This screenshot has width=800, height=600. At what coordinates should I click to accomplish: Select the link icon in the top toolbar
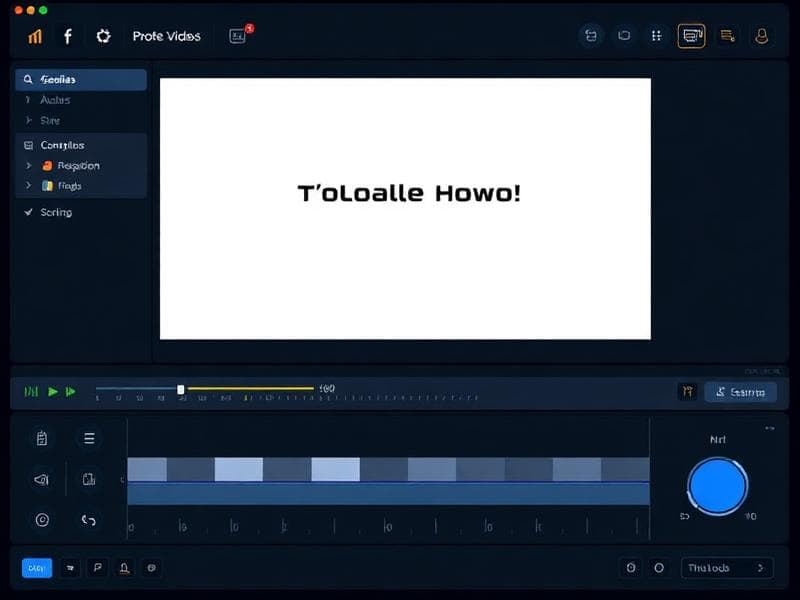[x=591, y=35]
